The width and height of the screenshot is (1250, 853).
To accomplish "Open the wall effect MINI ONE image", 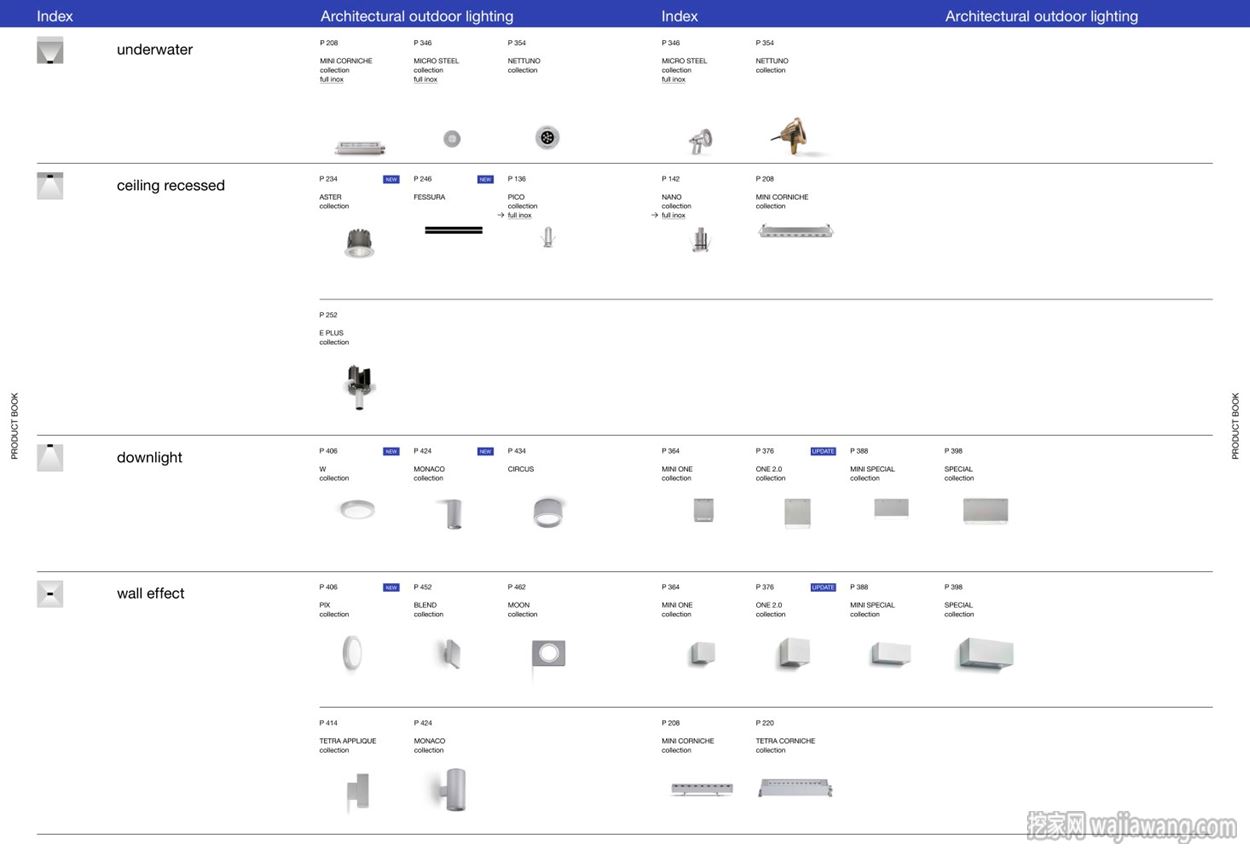I will (701, 655).
